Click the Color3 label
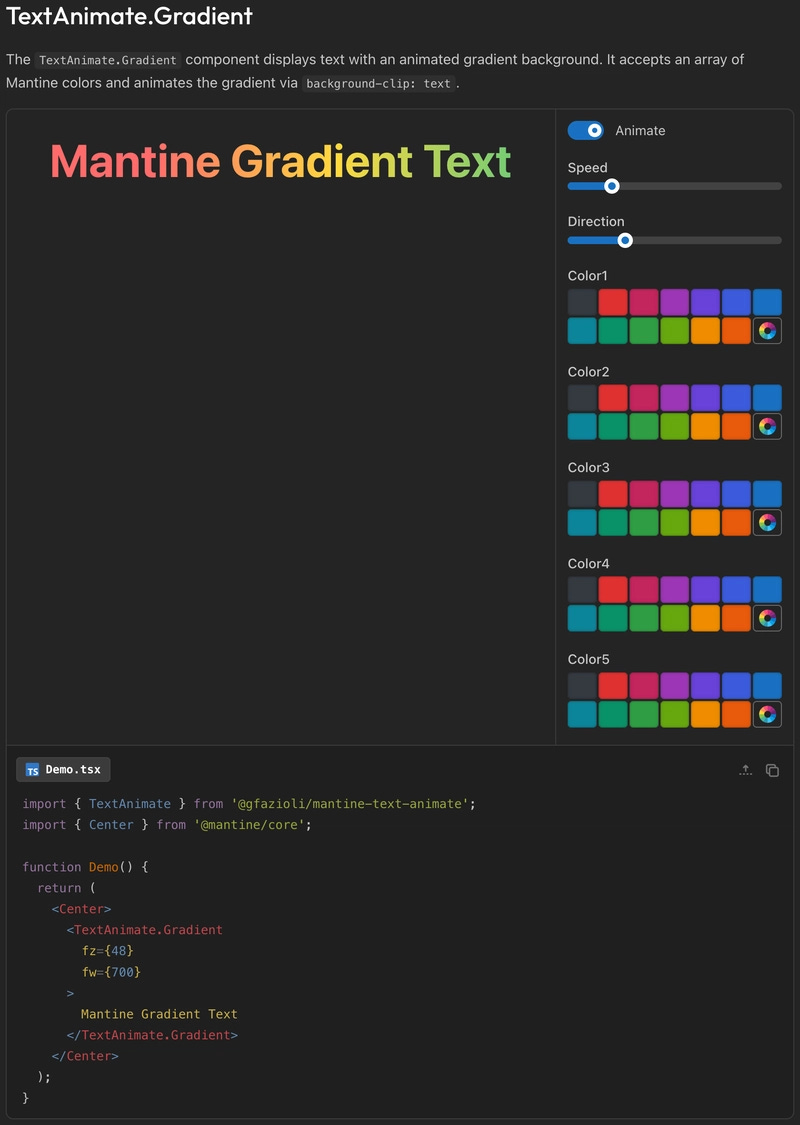This screenshot has width=800, height=1125. (x=588, y=467)
